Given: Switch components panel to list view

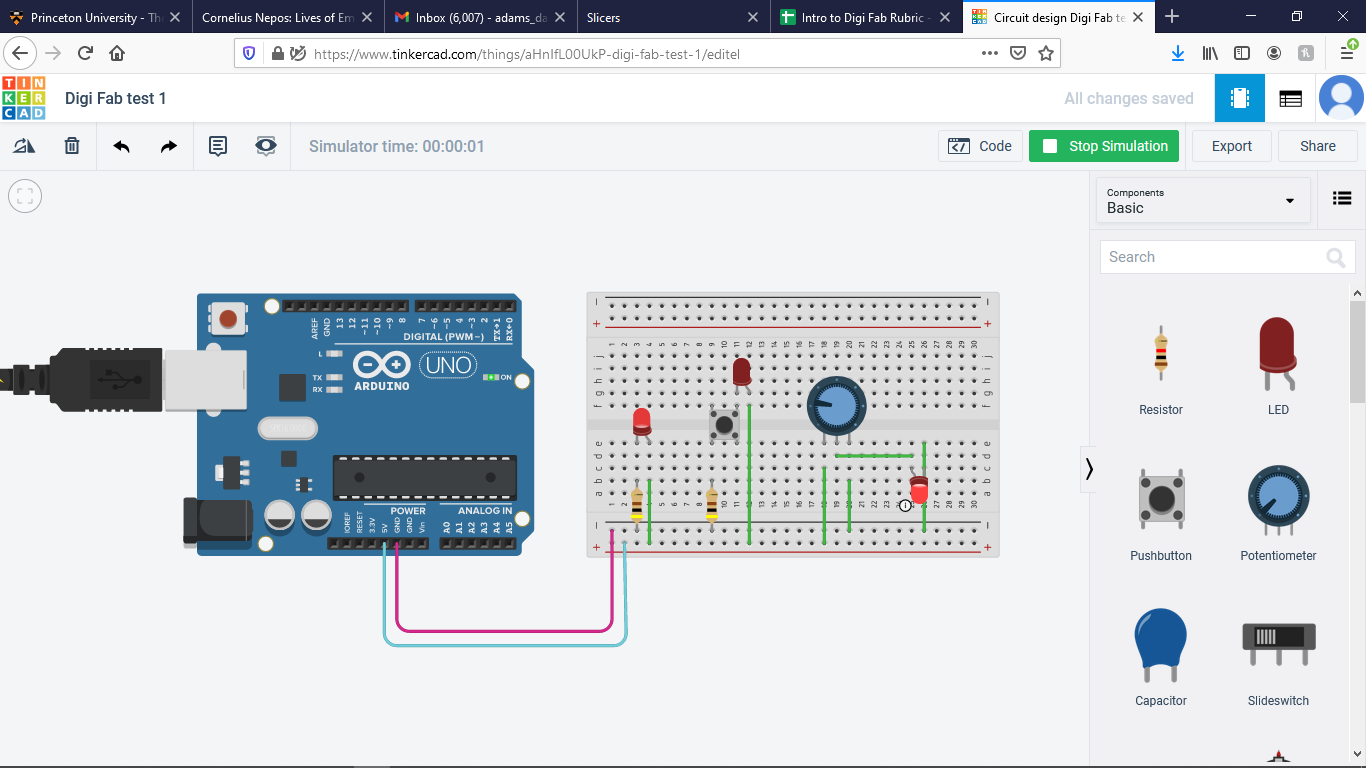Looking at the screenshot, I should pyautogui.click(x=1342, y=198).
